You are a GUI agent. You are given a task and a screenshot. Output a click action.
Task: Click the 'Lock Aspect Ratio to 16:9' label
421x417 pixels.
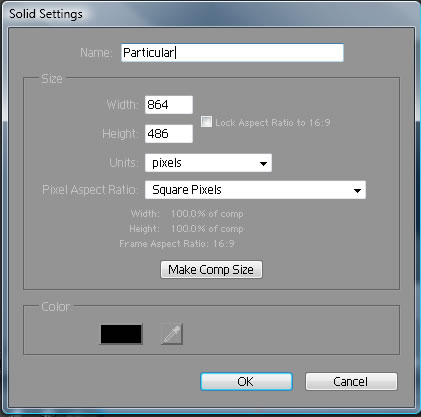click(x=273, y=123)
